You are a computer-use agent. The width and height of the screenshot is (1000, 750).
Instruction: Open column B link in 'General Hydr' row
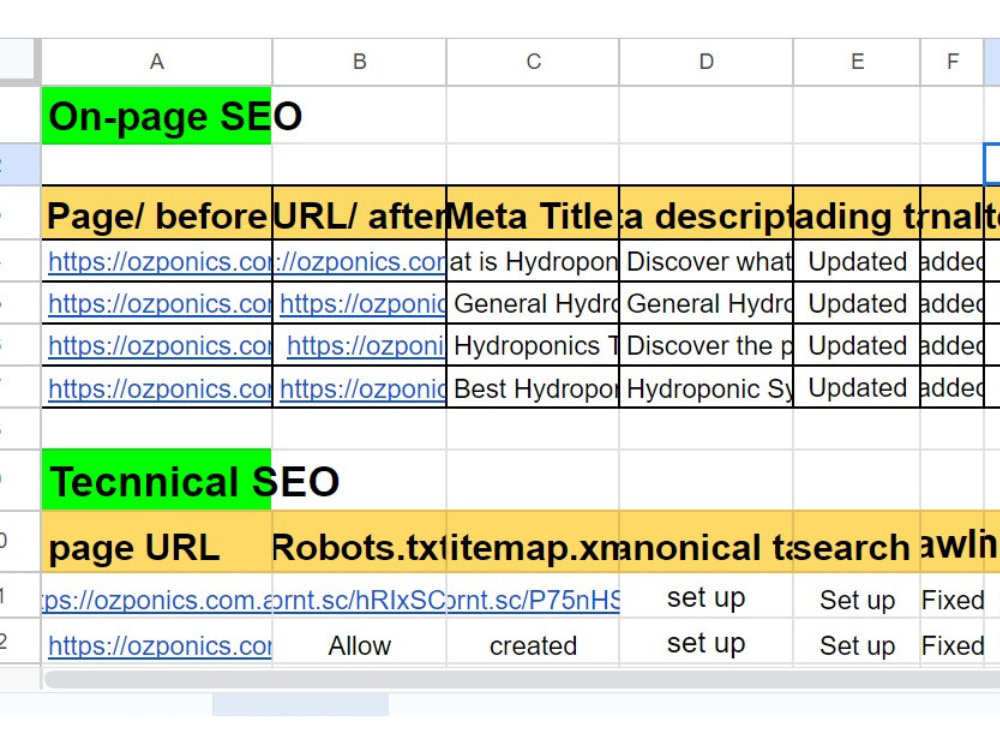(362, 304)
